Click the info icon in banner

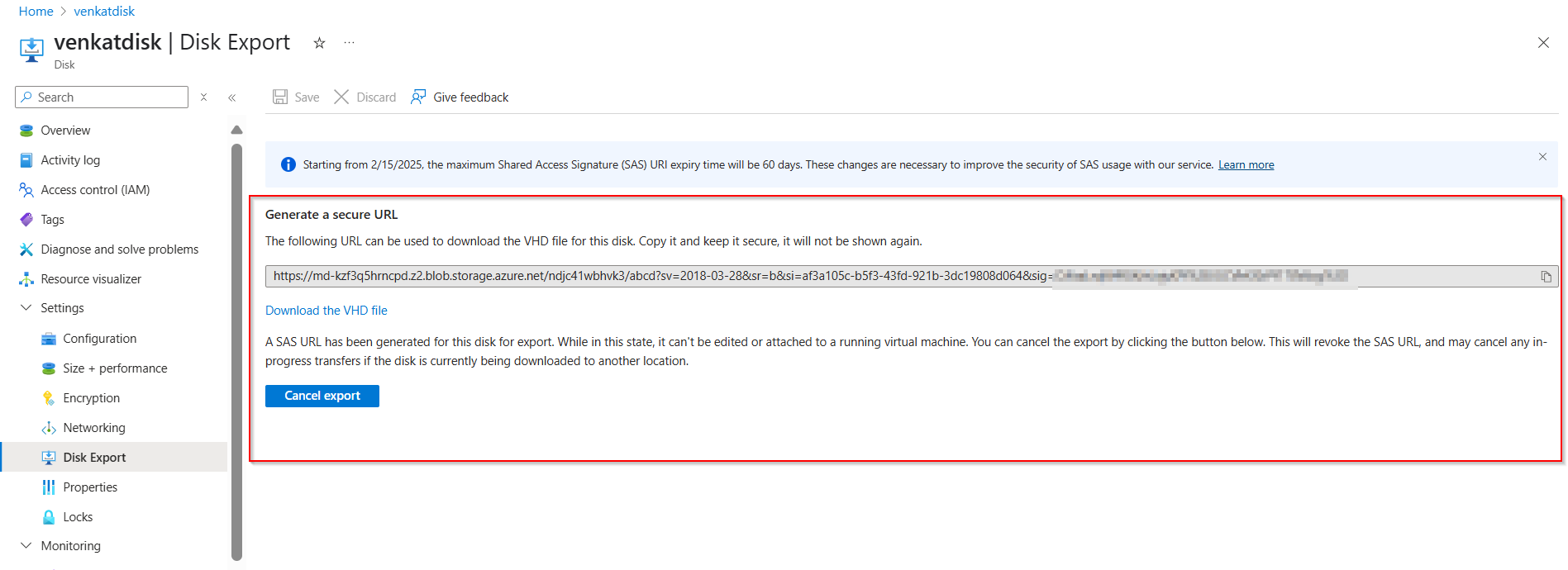click(x=288, y=164)
